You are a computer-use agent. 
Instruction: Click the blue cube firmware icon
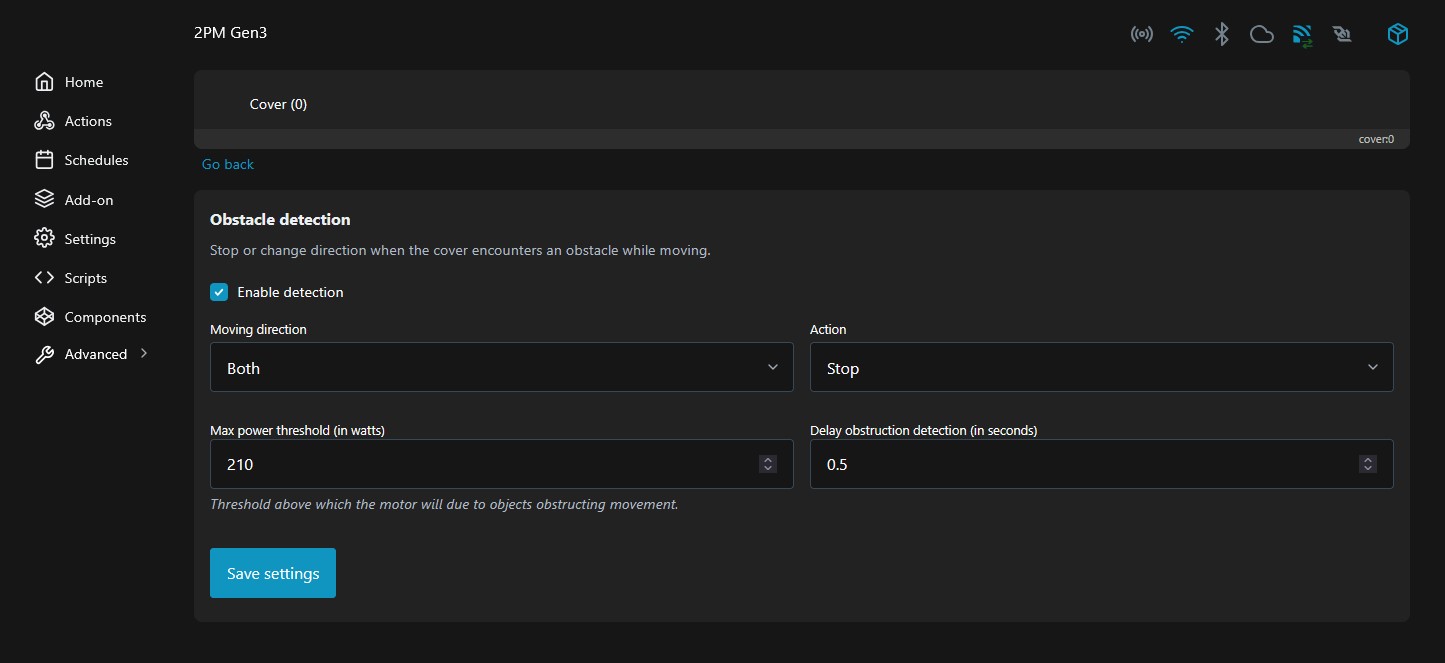click(x=1397, y=35)
